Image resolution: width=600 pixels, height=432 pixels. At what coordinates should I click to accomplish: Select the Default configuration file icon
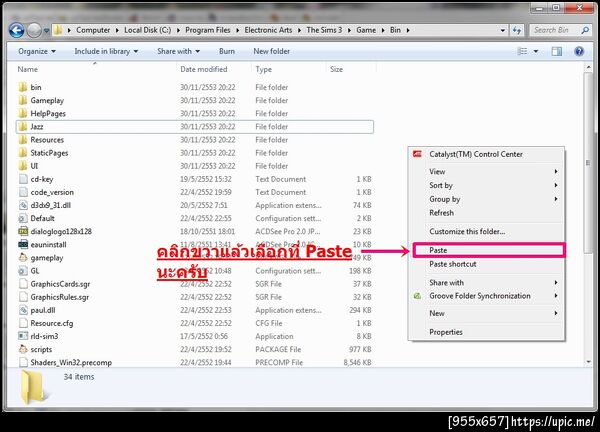click(23, 218)
